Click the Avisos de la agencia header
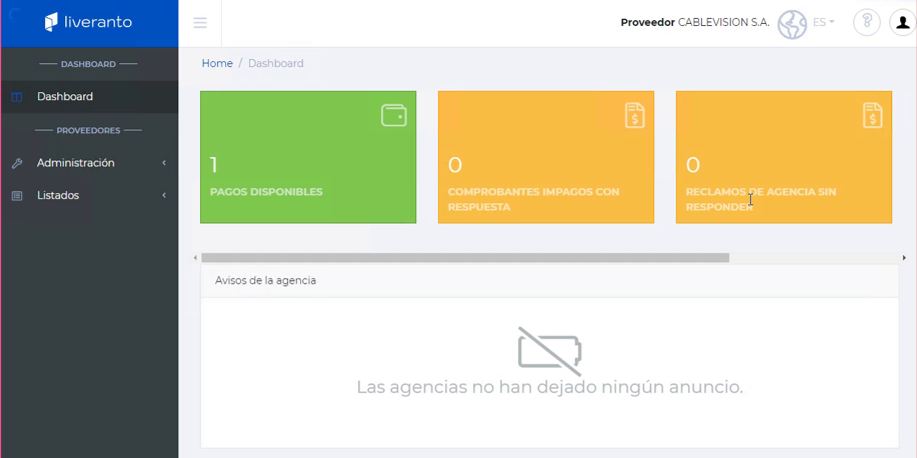Screen dimensions: 917x458 tap(549, 281)
